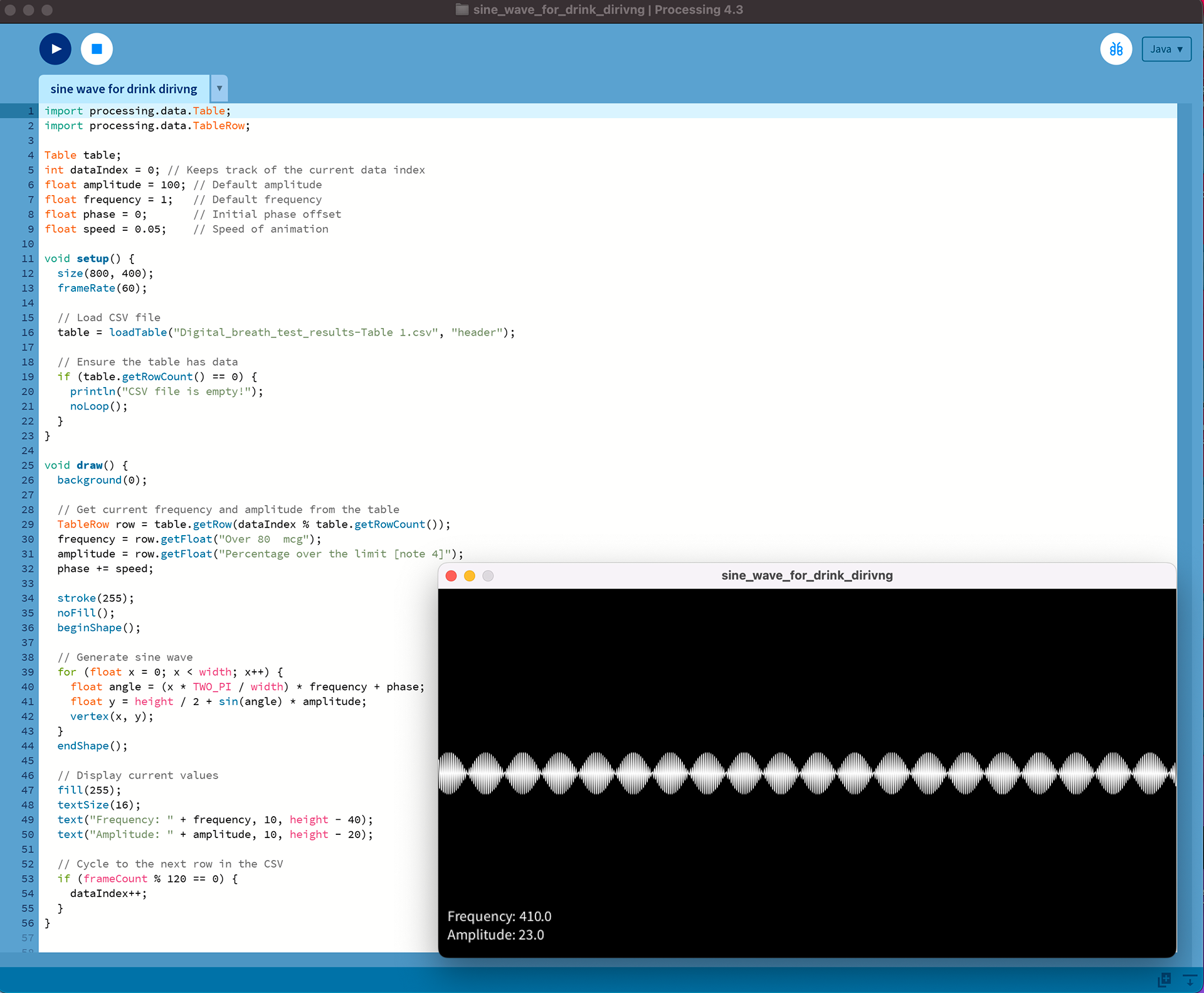The image size is (1204, 993).
Task: Collapse the console using the down-arrow icon
Action: 1190,979
